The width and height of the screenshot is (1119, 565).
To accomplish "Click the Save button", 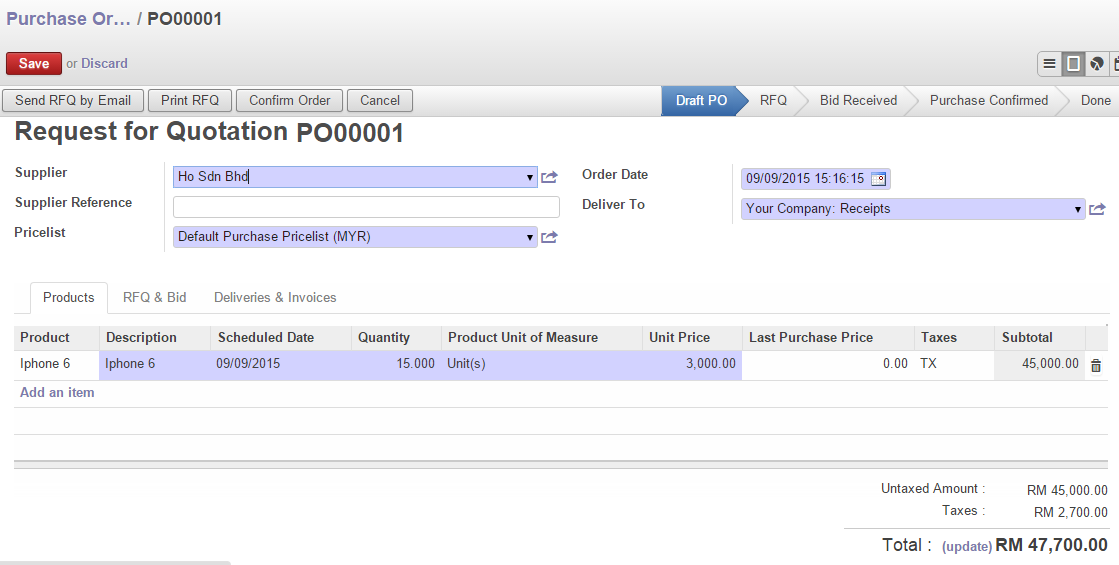I will 34,63.
